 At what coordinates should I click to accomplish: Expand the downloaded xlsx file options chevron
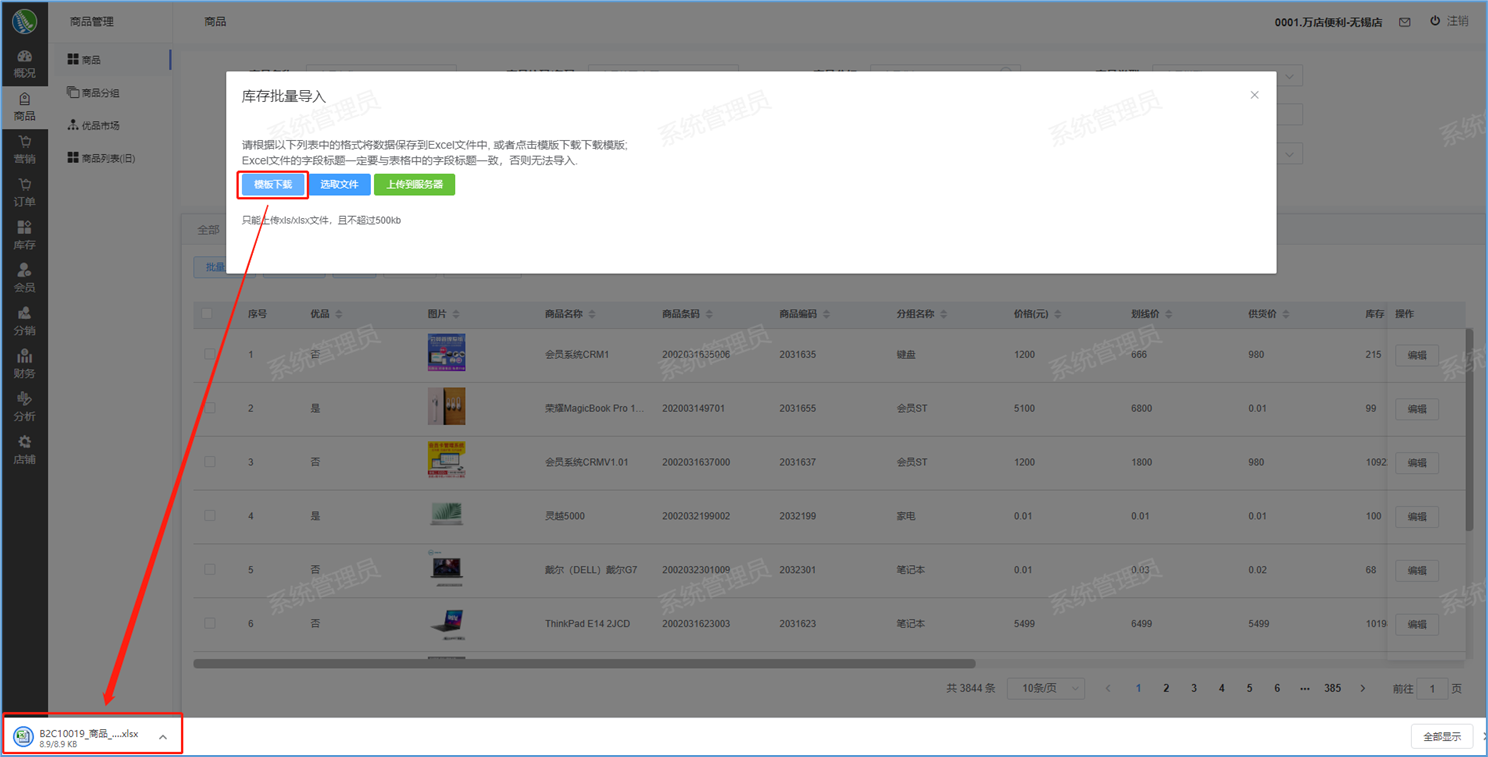[x=163, y=737]
